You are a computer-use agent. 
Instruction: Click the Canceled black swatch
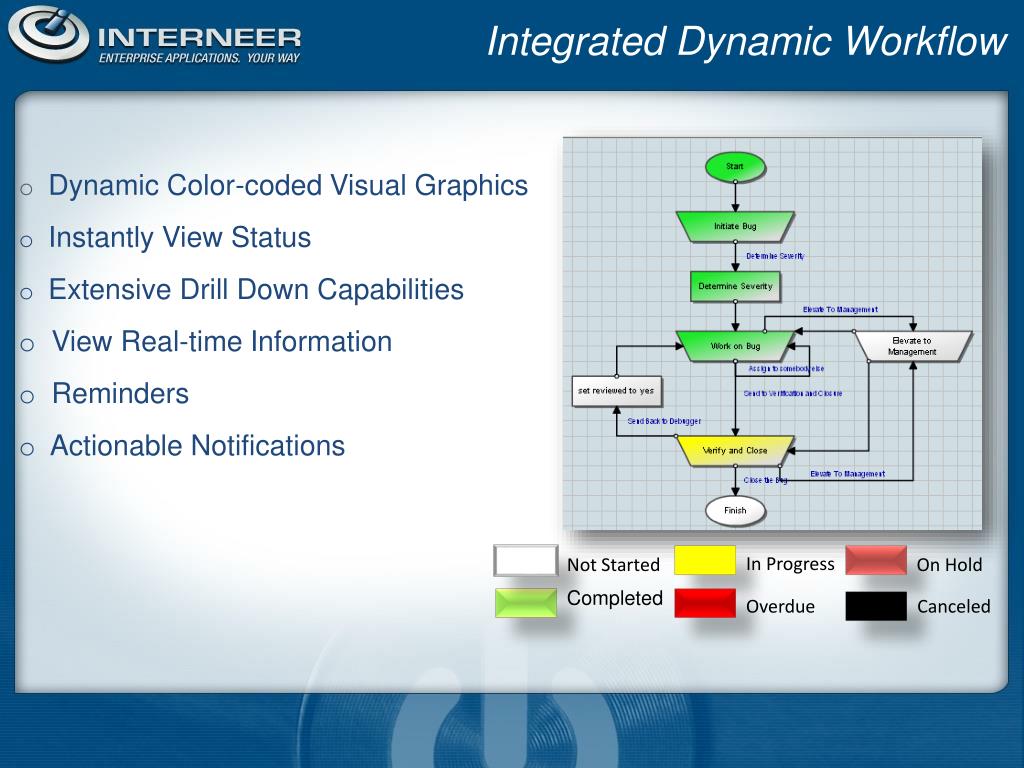pyautogui.click(x=876, y=606)
